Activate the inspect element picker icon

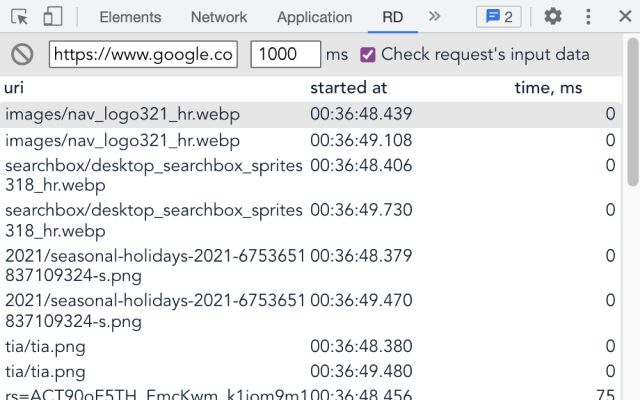coord(19,17)
